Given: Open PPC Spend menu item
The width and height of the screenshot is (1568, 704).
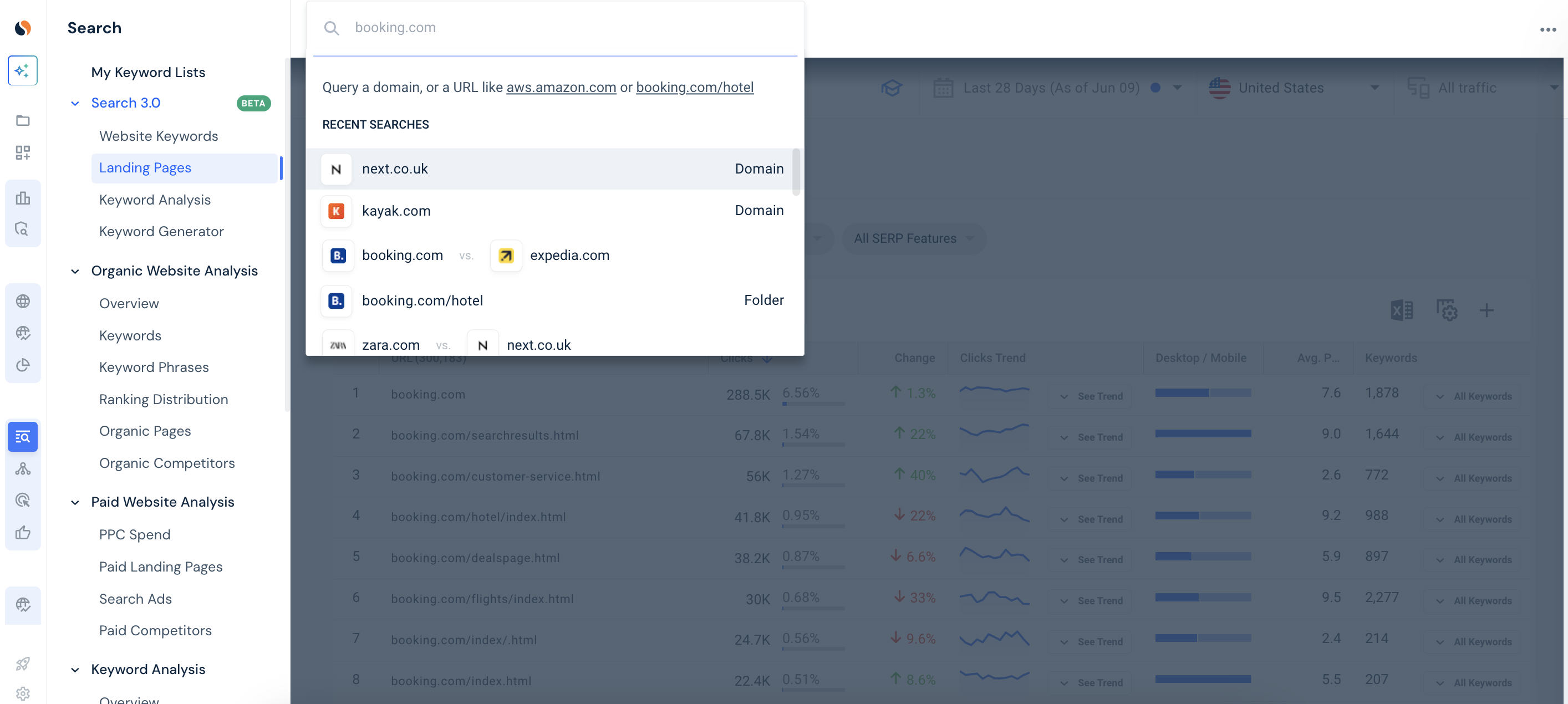Looking at the screenshot, I should (135, 534).
